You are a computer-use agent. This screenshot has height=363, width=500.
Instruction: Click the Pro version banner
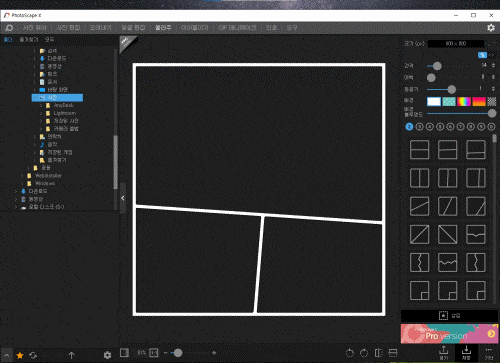449,334
